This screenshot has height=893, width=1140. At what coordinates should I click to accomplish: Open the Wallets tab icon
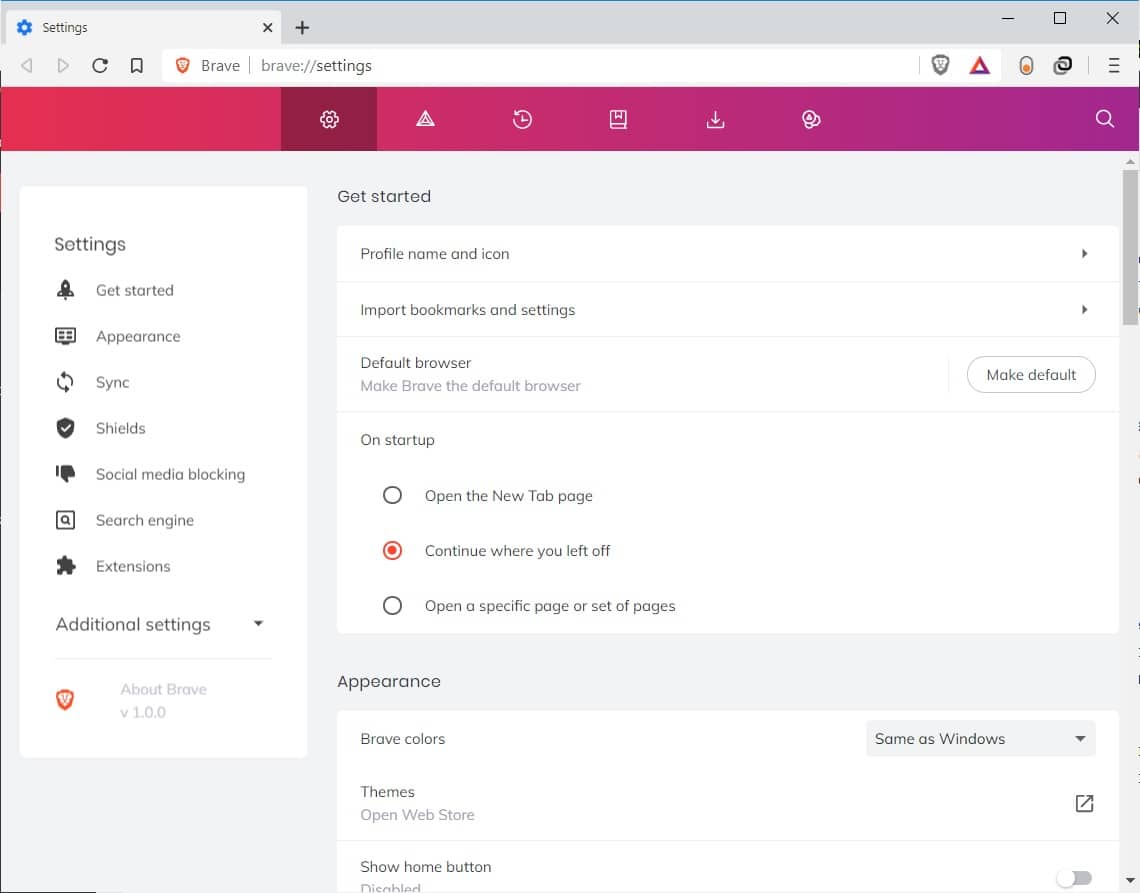coord(811,119)
